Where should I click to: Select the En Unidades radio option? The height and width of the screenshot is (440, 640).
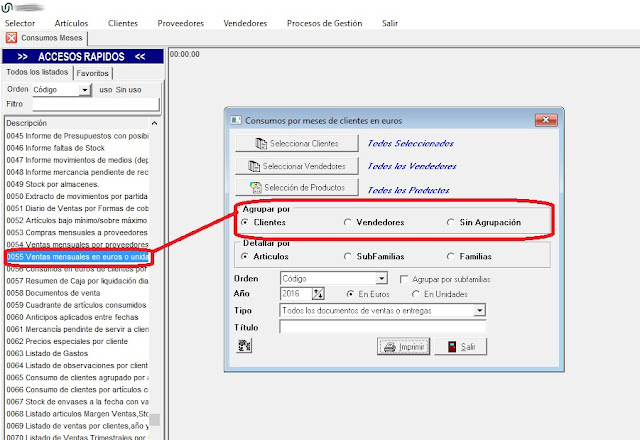[416, 294]
